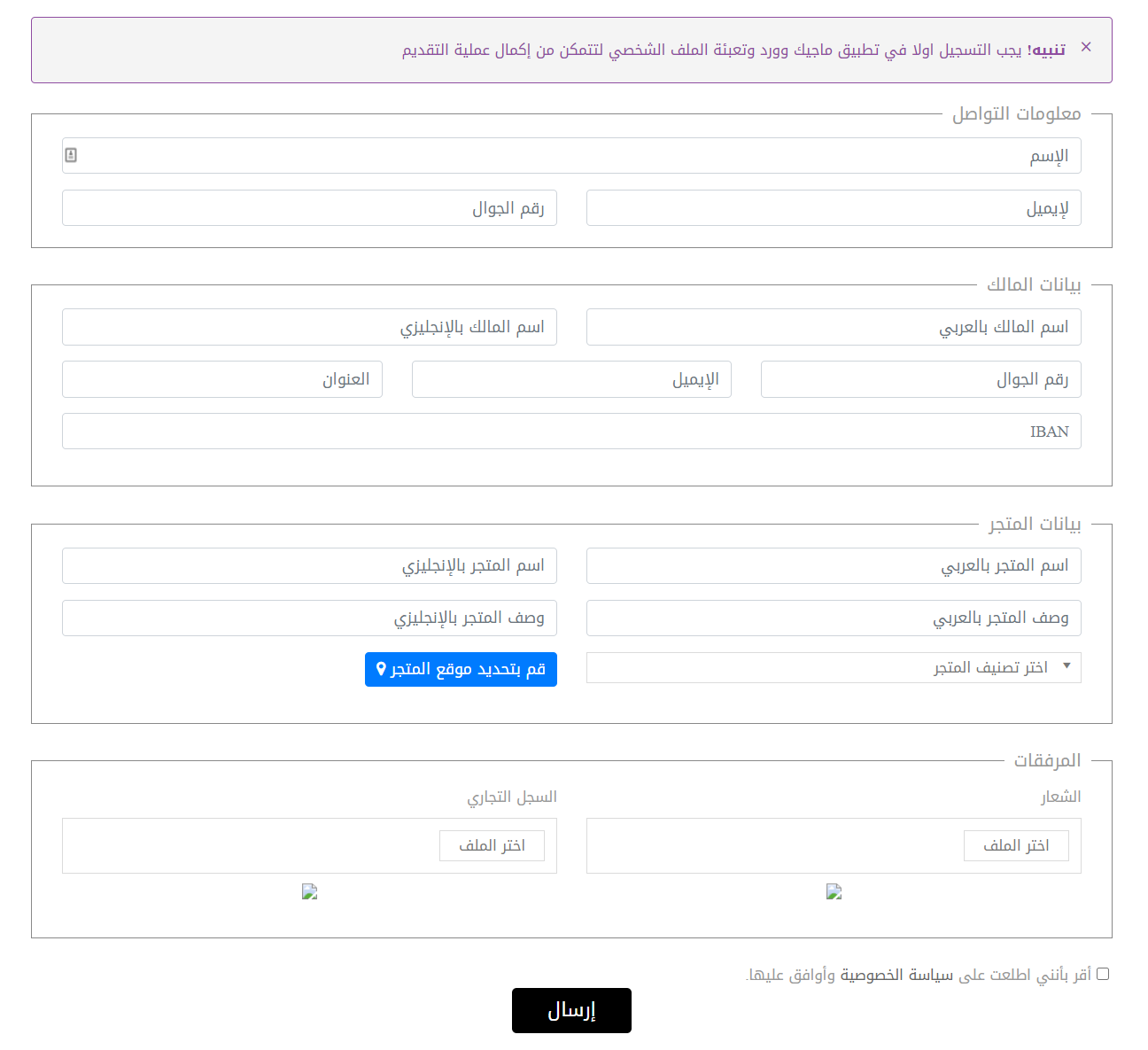This screenshot has width=1148, height=1050.
Task: Click the contact card icon in name field
Action: click(71, 155)
